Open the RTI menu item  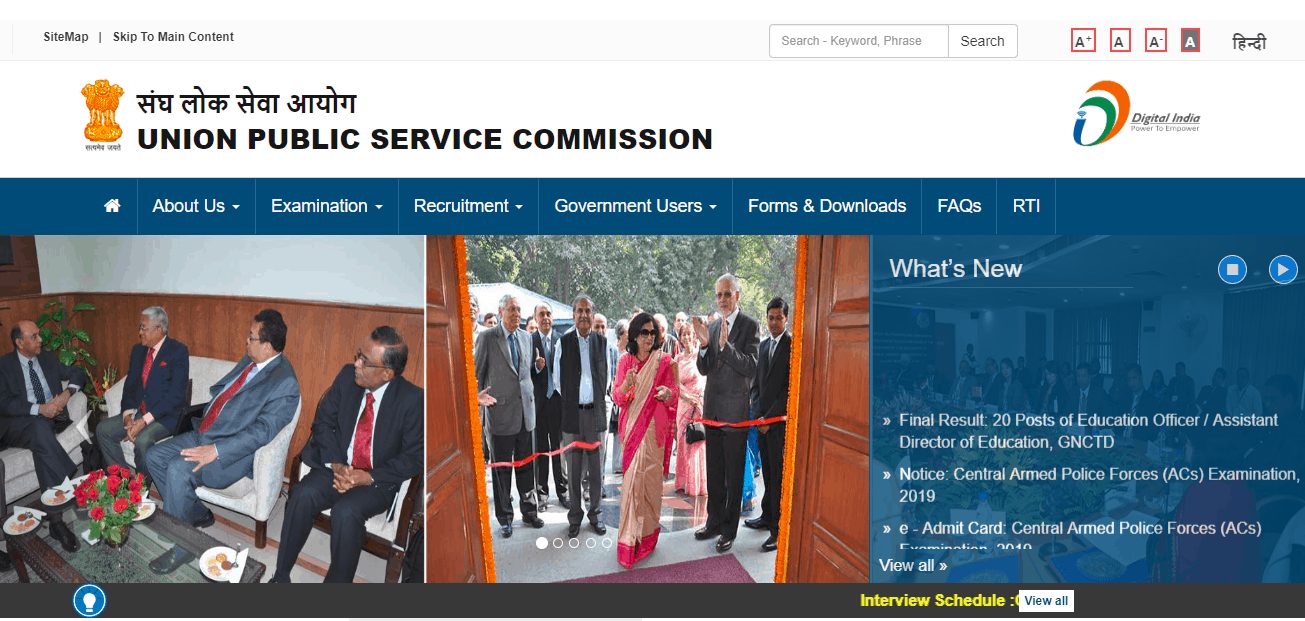tap(1026, 206)
